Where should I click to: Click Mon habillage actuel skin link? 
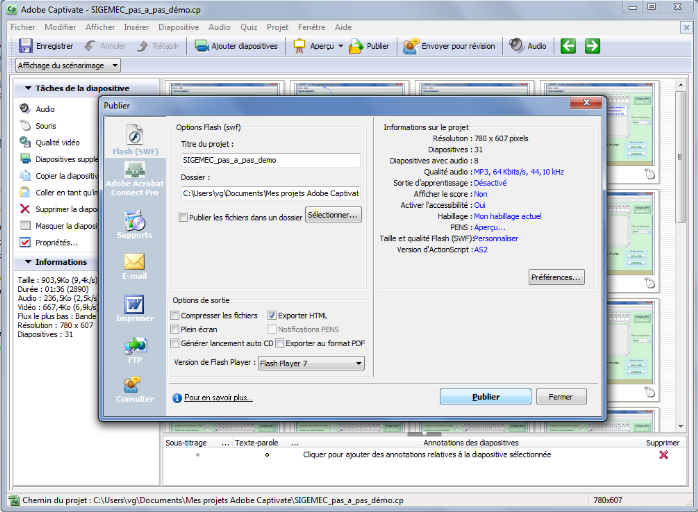pos(507,216)
